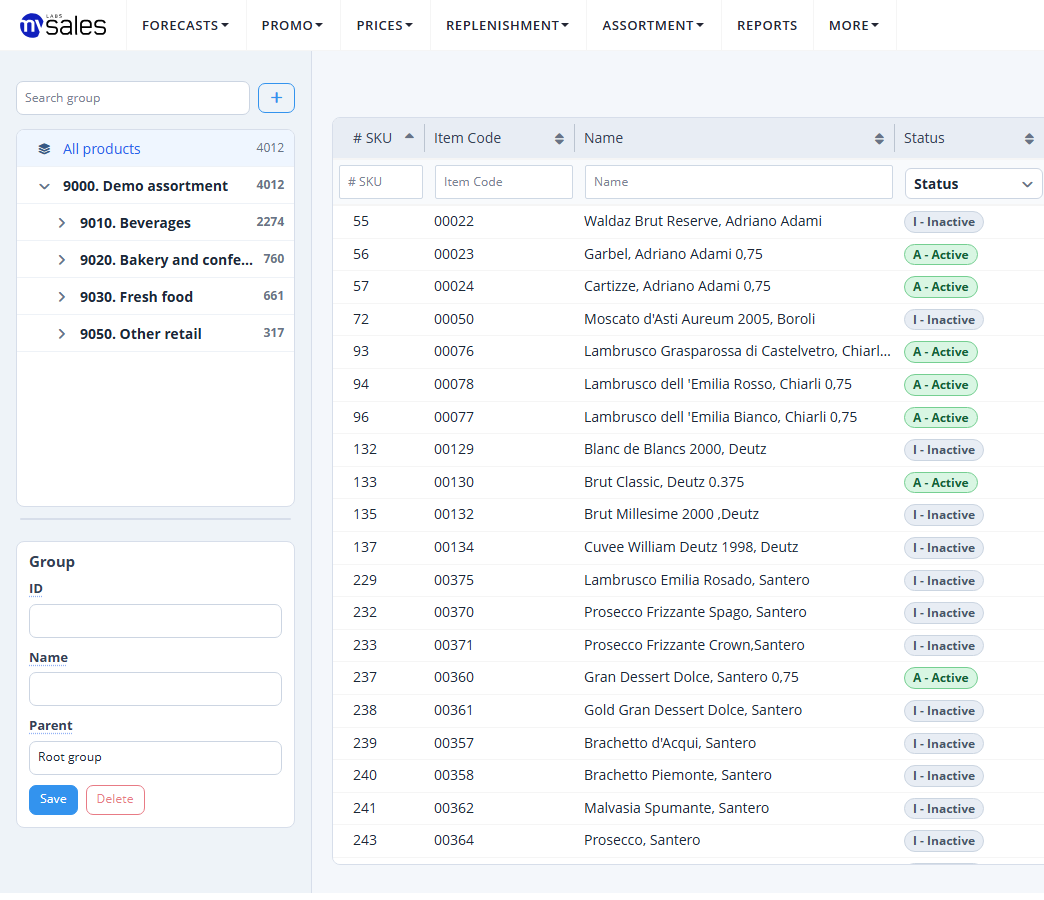Image resolution: width=1044 pixels, height=900 pixels.
Task: Expand the 9010. Beverages group
Action: tap(61, 223)
